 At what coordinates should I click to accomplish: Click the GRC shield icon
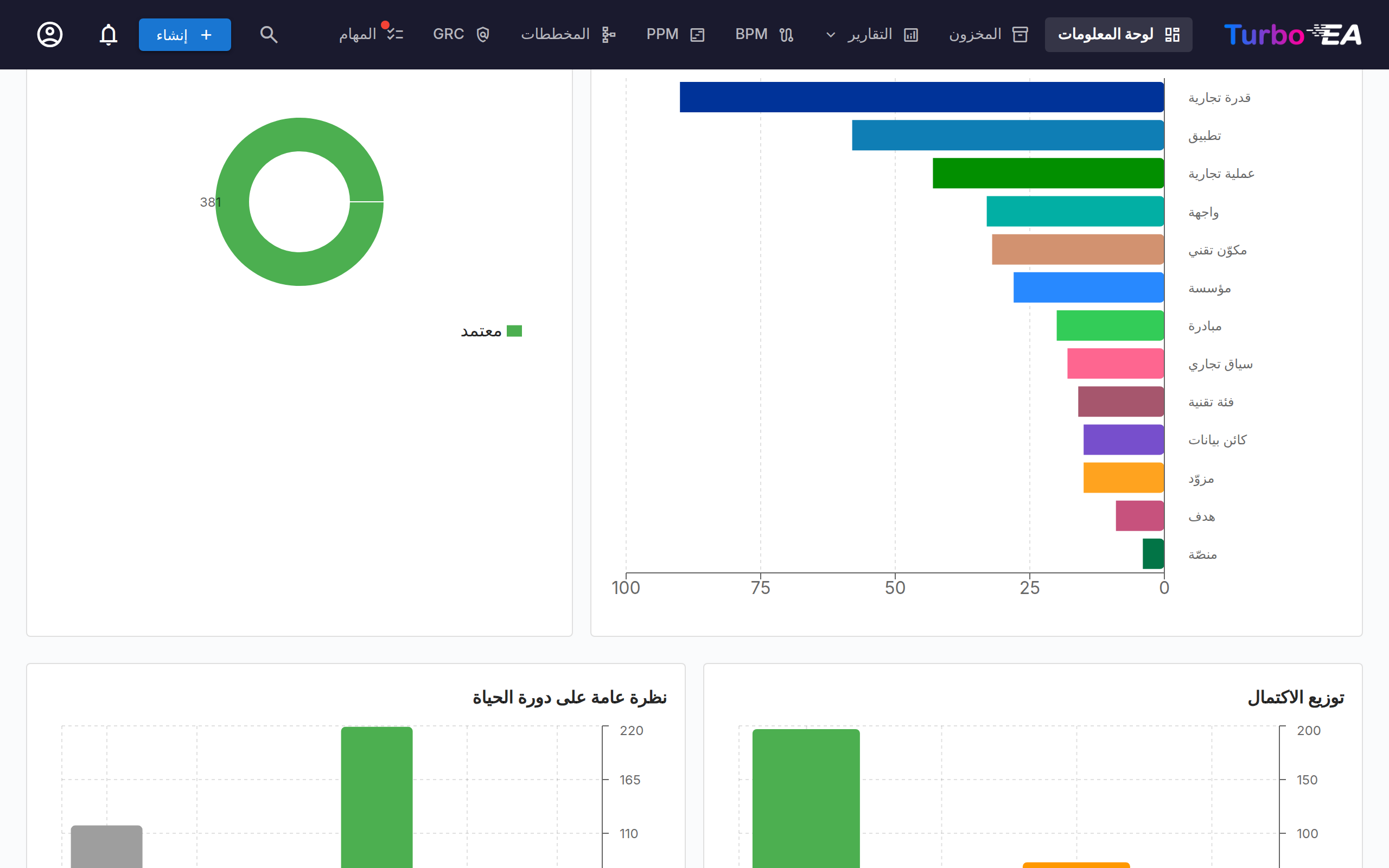[483, 34]
